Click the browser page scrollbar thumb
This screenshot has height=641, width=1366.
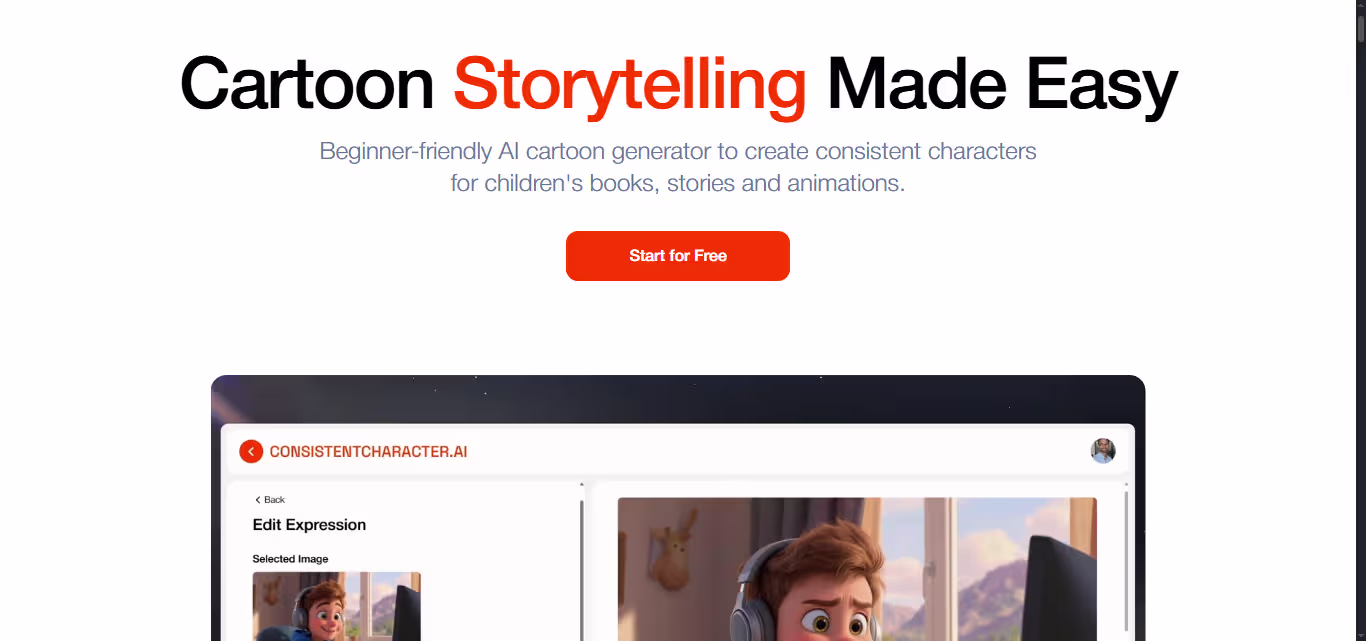click(1361, 27)
